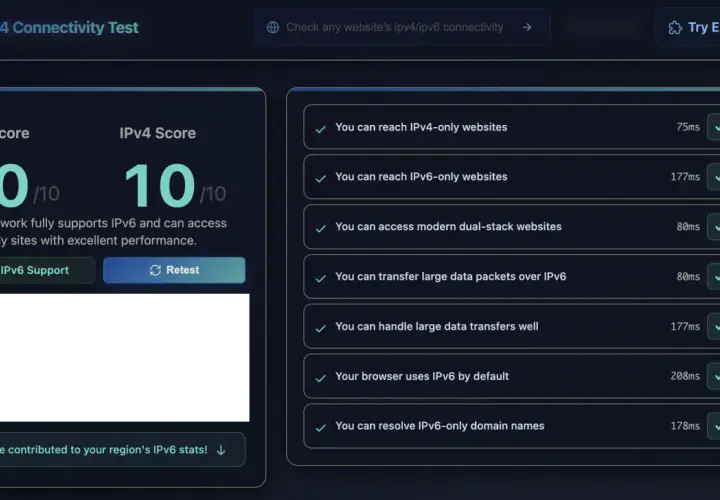Click the globe icon in the search field
The image size is (720, 500).
click(273, 28)
